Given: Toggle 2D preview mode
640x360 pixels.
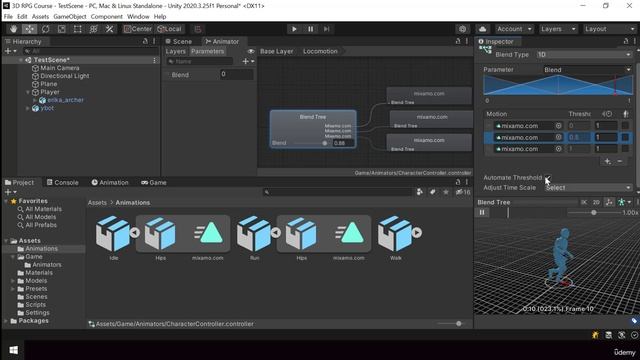Looking at the screenshot, I should point(596,202).
